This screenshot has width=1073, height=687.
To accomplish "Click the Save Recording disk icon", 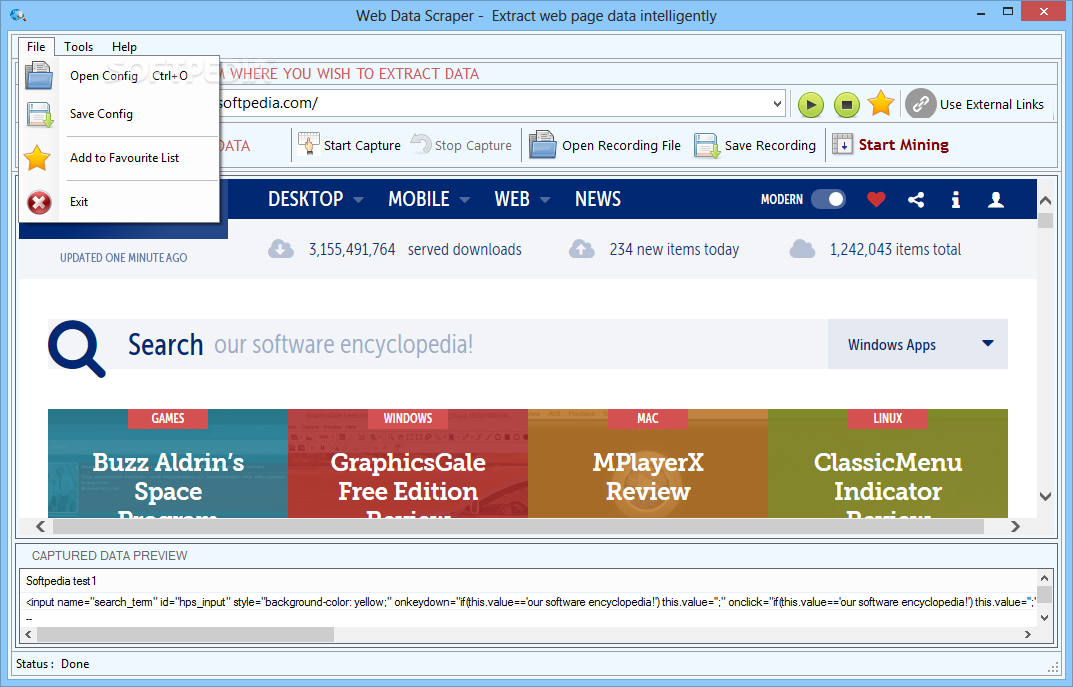I will (707, 145).
